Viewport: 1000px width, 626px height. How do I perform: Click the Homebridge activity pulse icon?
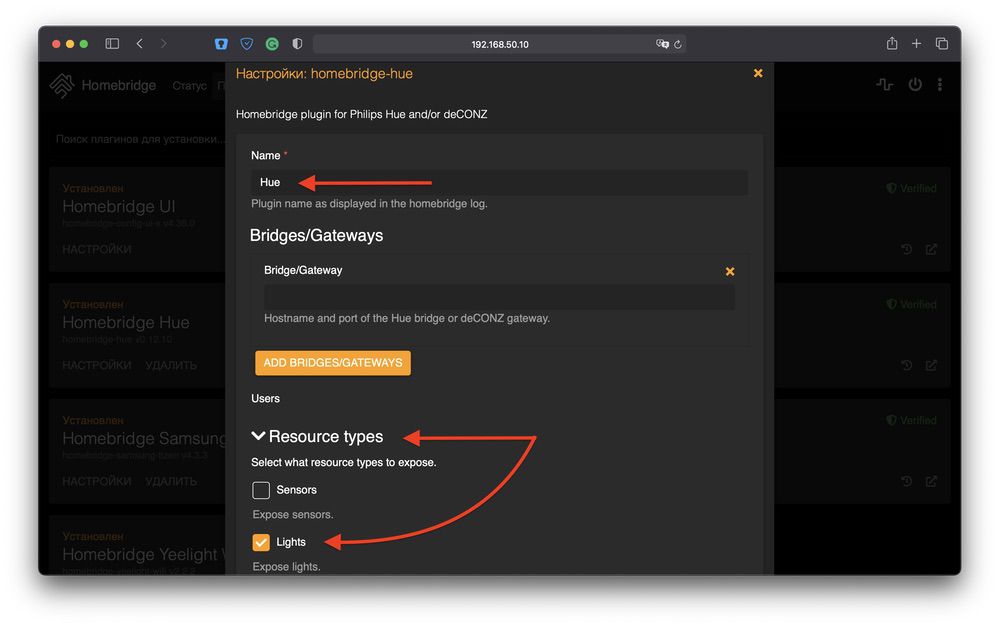(885, 84)
